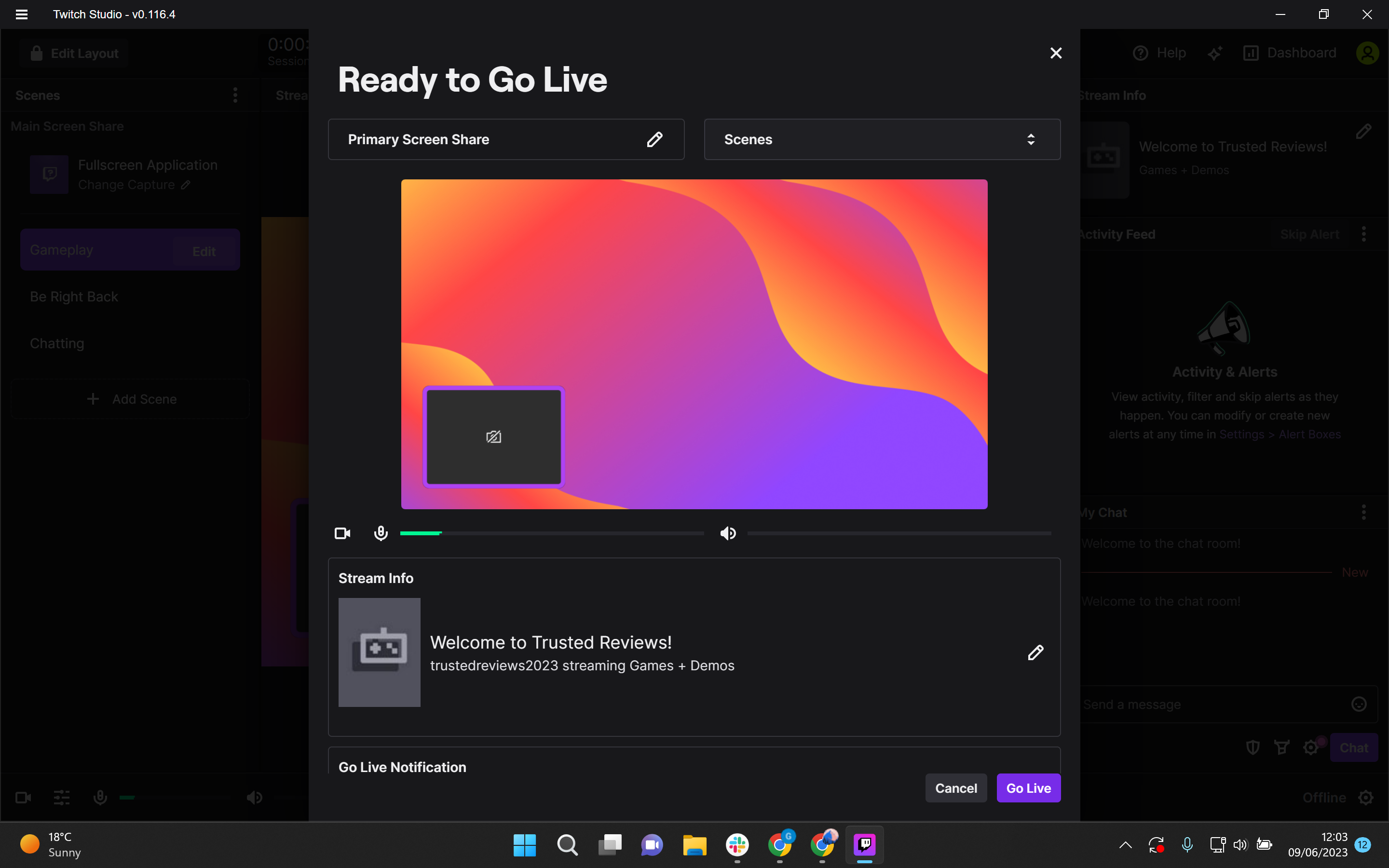Click the channel points icon below chat
This screenshot has height=868, width=1389.
[1281, 747]
